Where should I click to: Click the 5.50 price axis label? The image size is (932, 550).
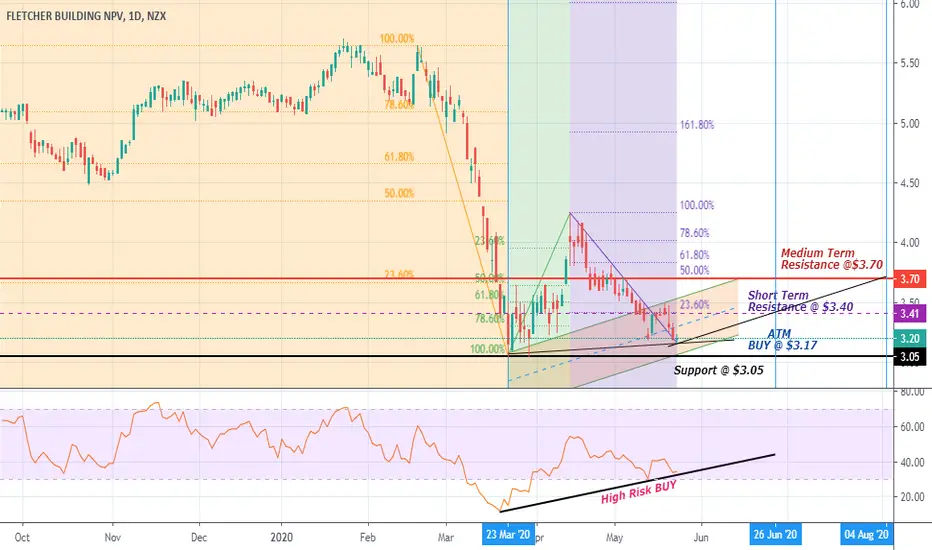909,63
